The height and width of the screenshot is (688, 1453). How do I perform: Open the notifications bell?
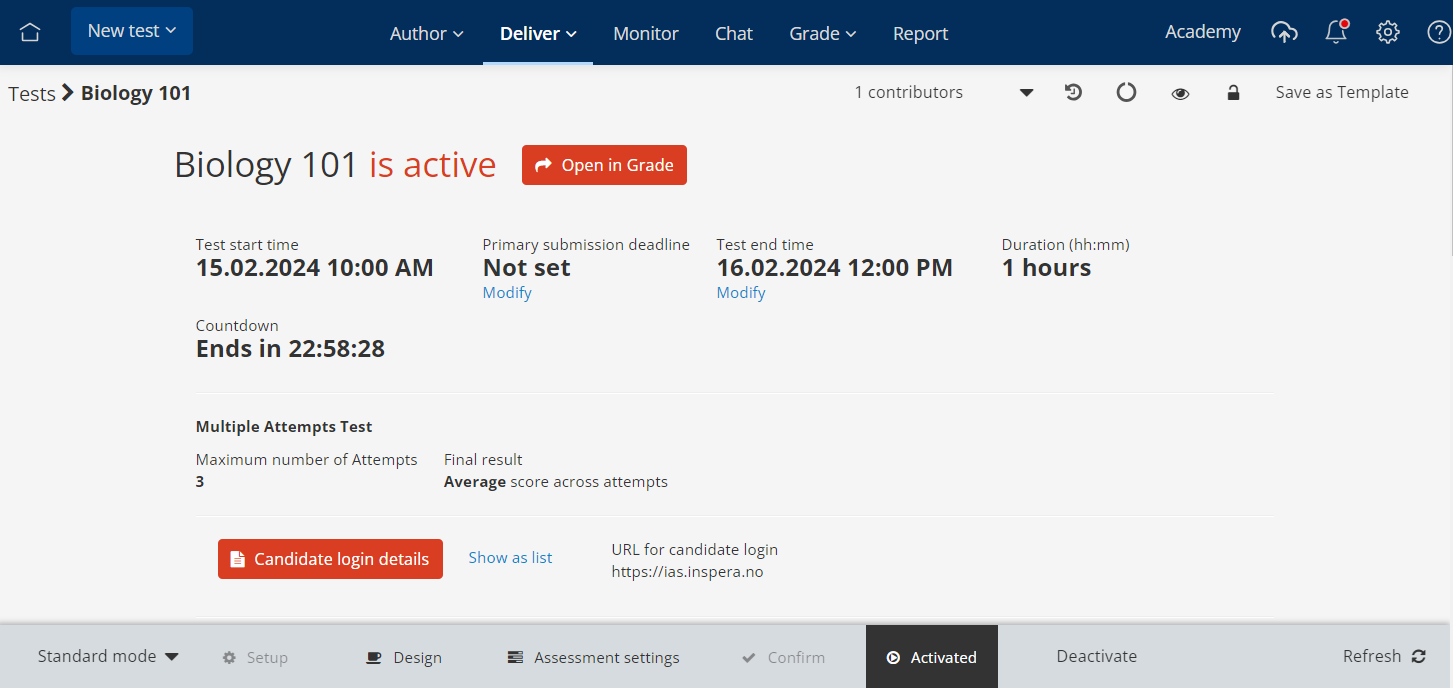point(1336,32)
